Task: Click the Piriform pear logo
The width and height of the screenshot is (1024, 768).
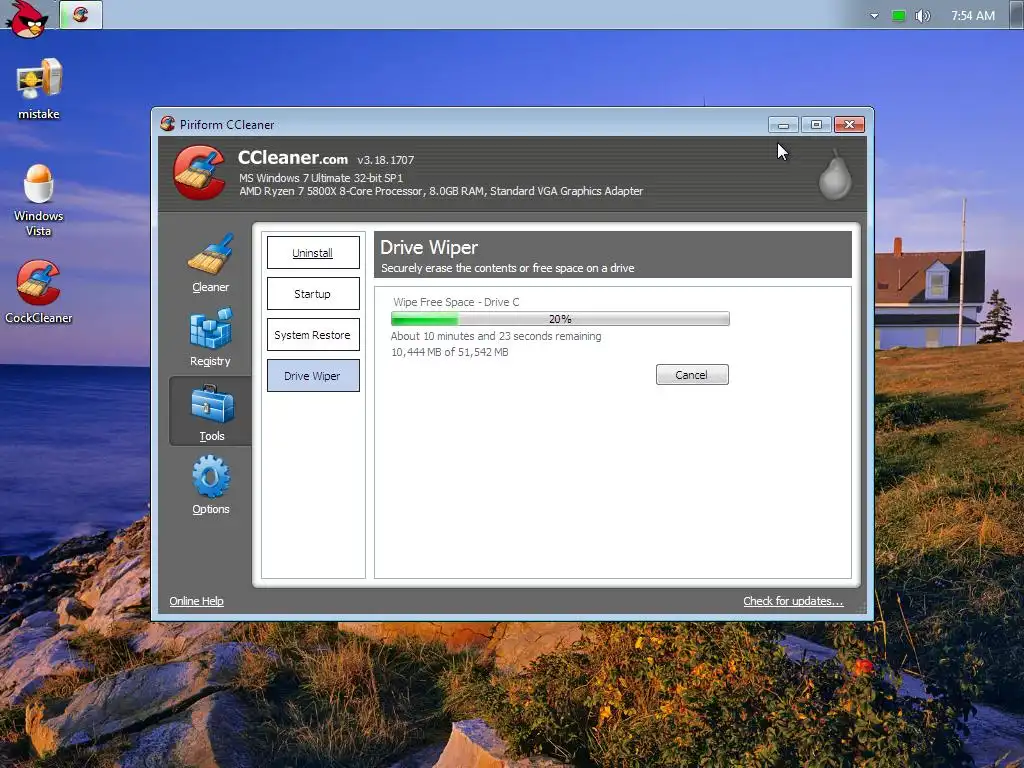Action: (835, 174)
